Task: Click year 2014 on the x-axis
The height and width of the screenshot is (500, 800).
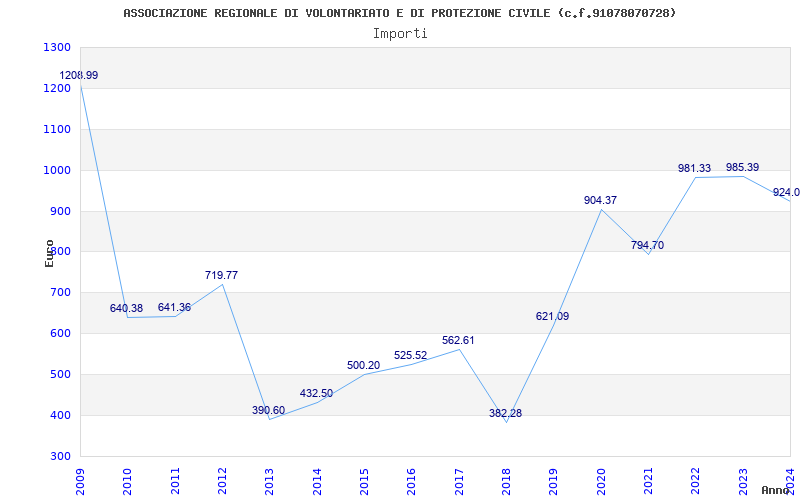Action: point(317,482)
